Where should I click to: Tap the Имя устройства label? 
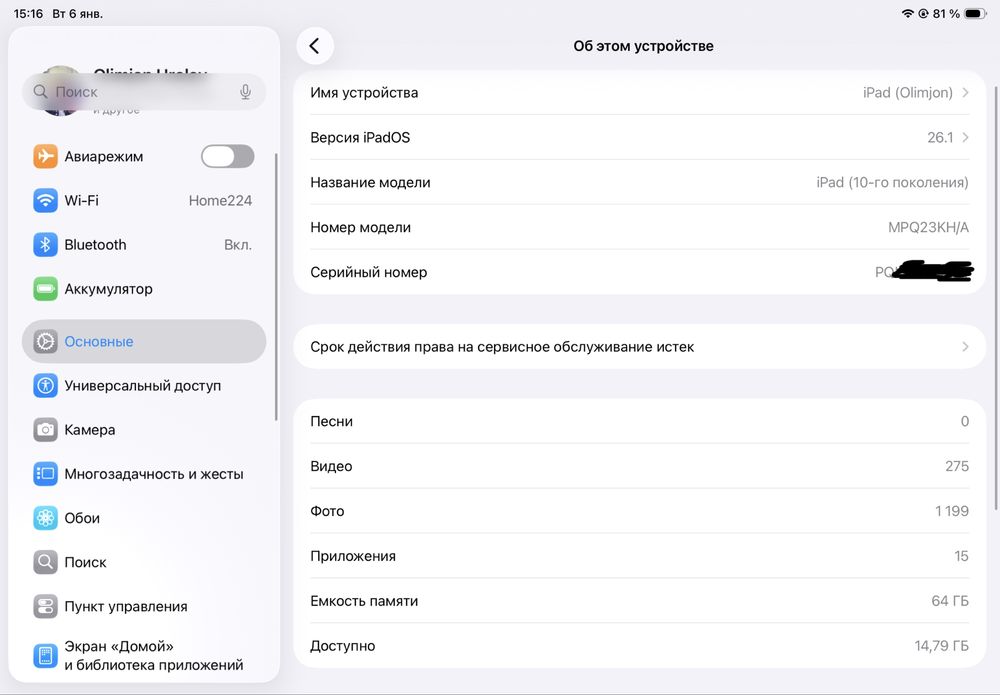pos(364,92)
